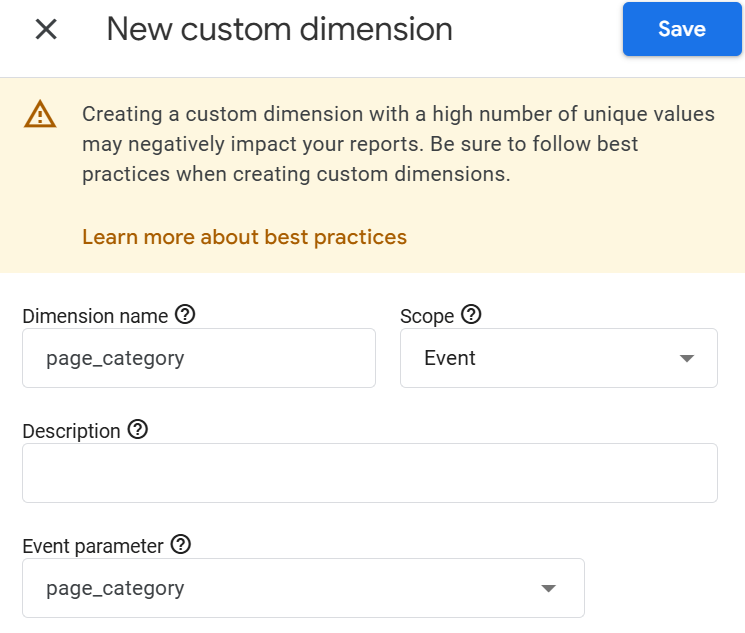Image resolution: width=745 pixels, height=633 pixels.
Task: Click the New custom dimension title
Action: click(x=279, y=29)
